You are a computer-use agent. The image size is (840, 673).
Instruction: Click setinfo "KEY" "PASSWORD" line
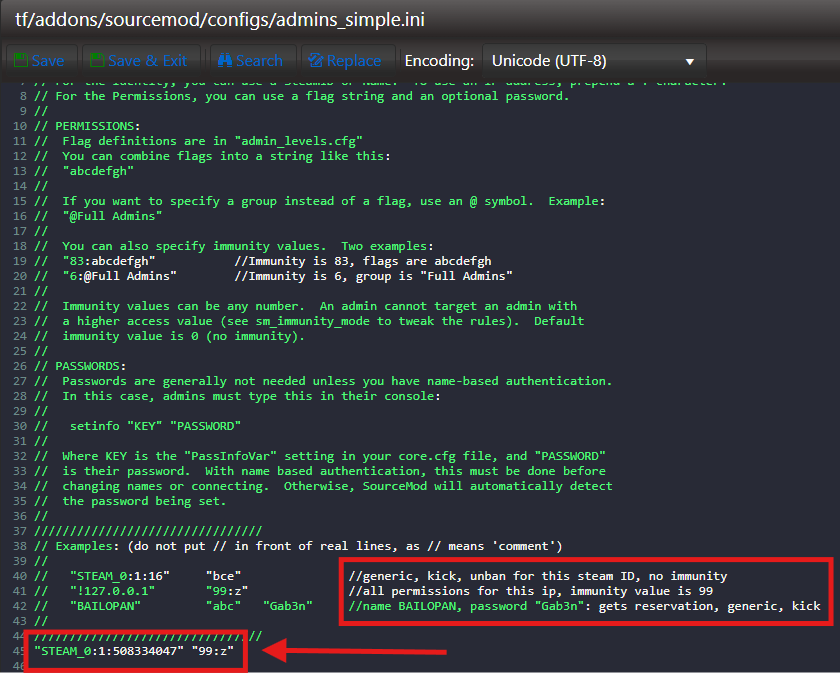[x=155, y=426]
